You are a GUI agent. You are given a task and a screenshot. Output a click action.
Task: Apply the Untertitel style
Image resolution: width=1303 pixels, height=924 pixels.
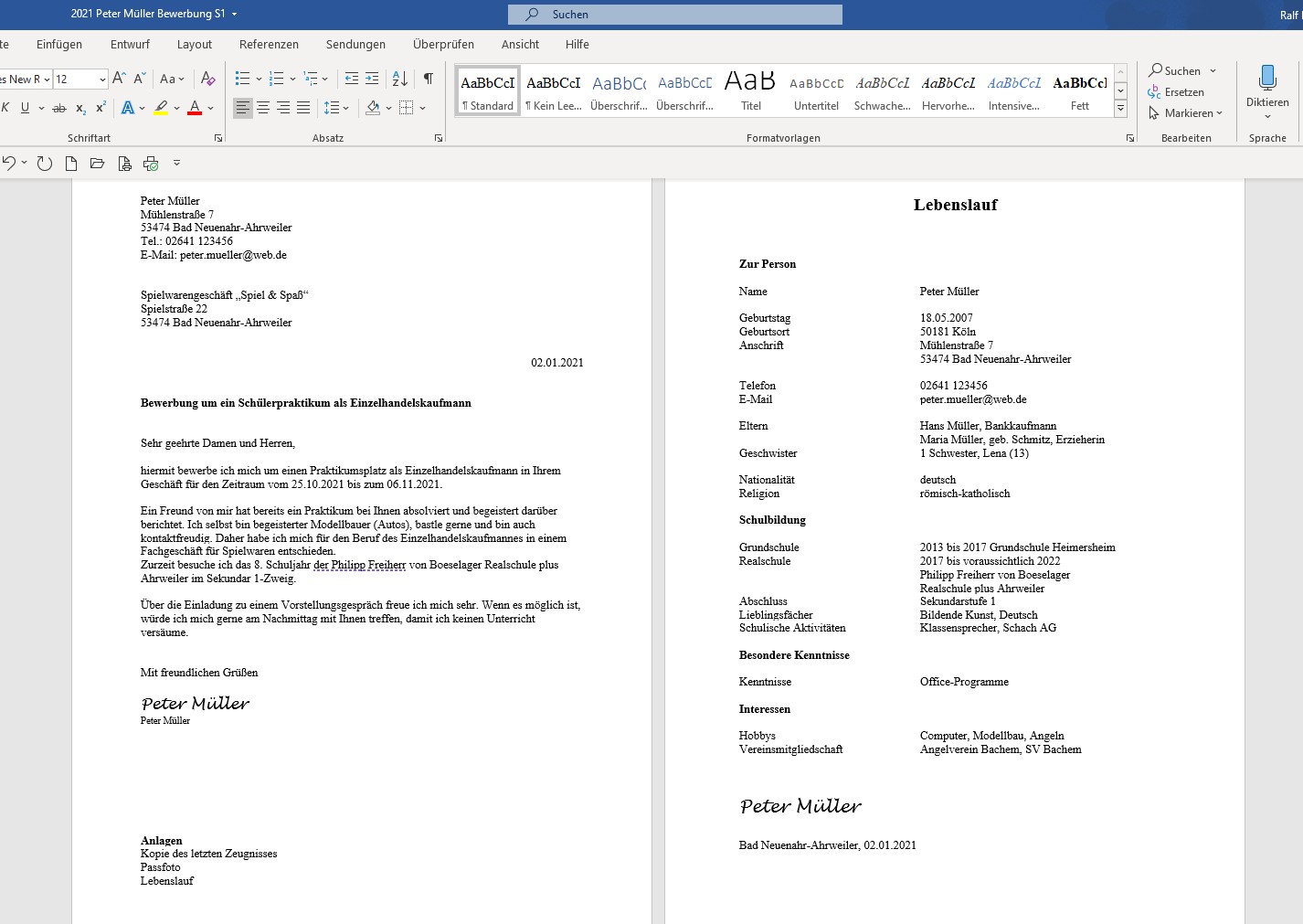(x=816, y=90)
